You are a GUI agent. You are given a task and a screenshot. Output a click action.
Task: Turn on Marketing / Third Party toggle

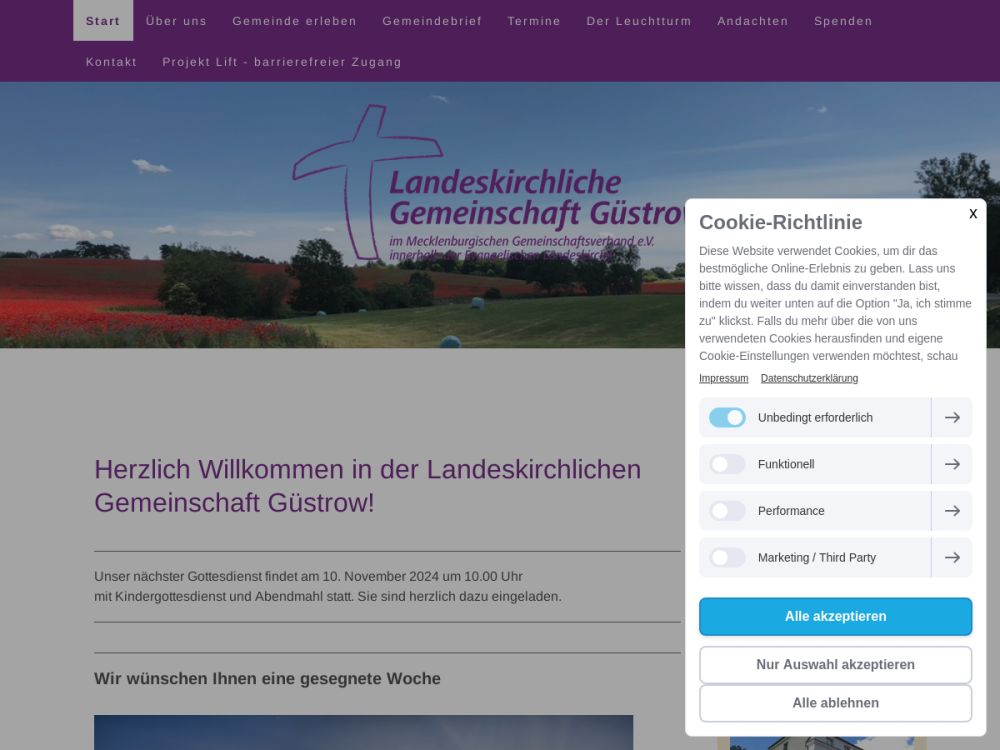pos(727,558)
